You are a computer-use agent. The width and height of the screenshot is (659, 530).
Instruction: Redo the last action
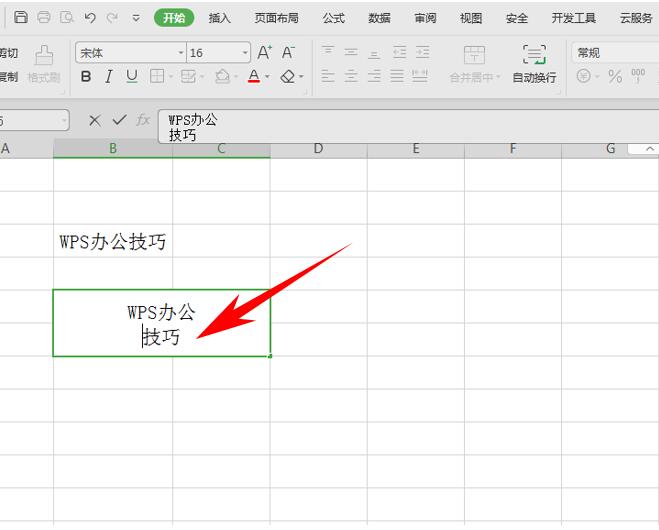click(x=112, y=17)
